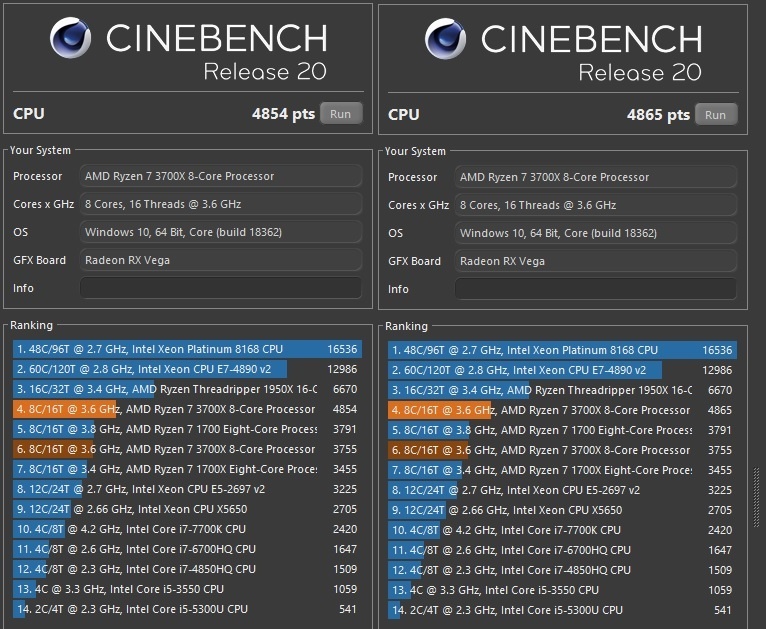Click Cinebench sphere logo in right window

pos(445,39)
